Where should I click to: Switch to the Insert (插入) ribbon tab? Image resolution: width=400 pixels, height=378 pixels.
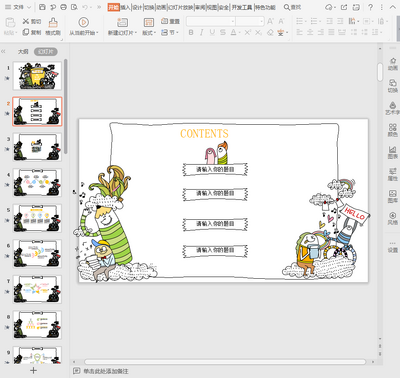[x=125, y=7]
